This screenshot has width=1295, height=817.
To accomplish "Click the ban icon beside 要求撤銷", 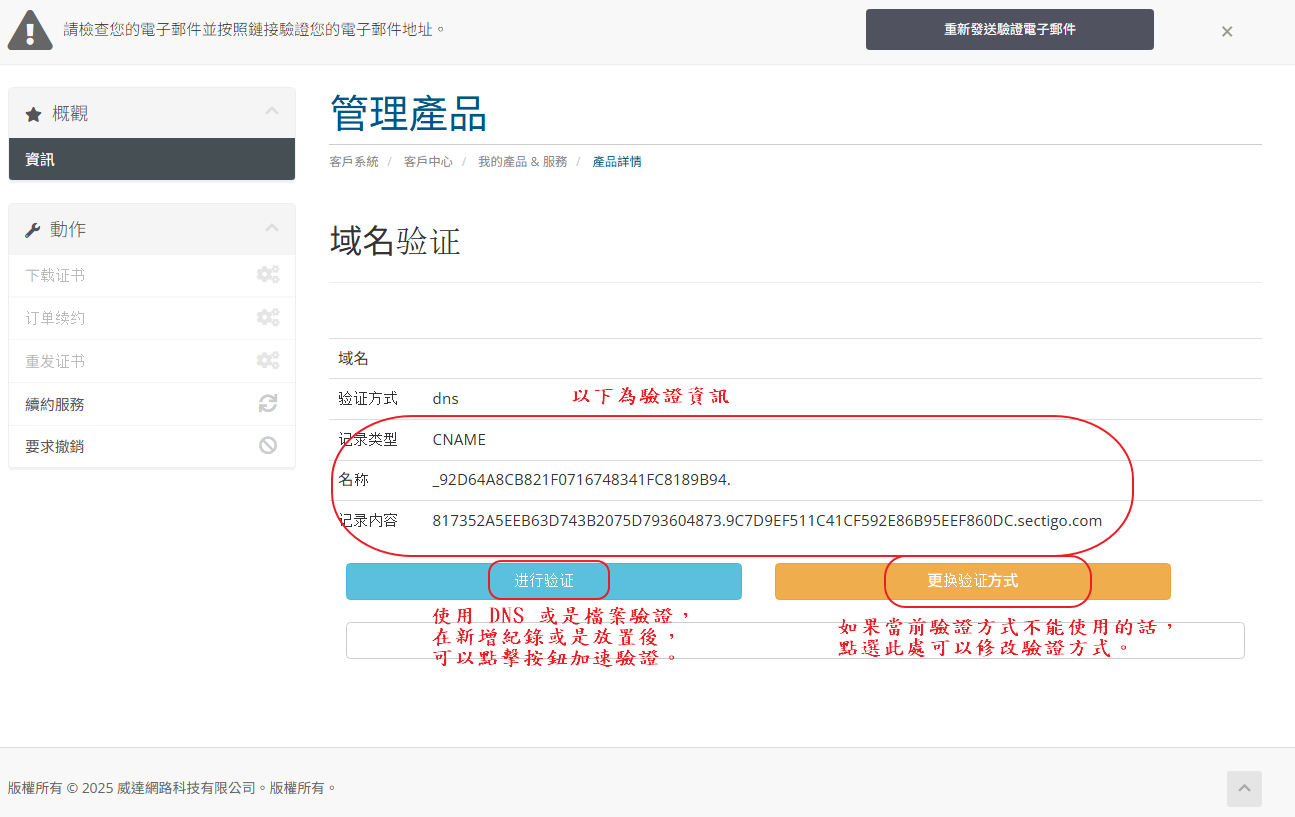I will click(267, 446).
